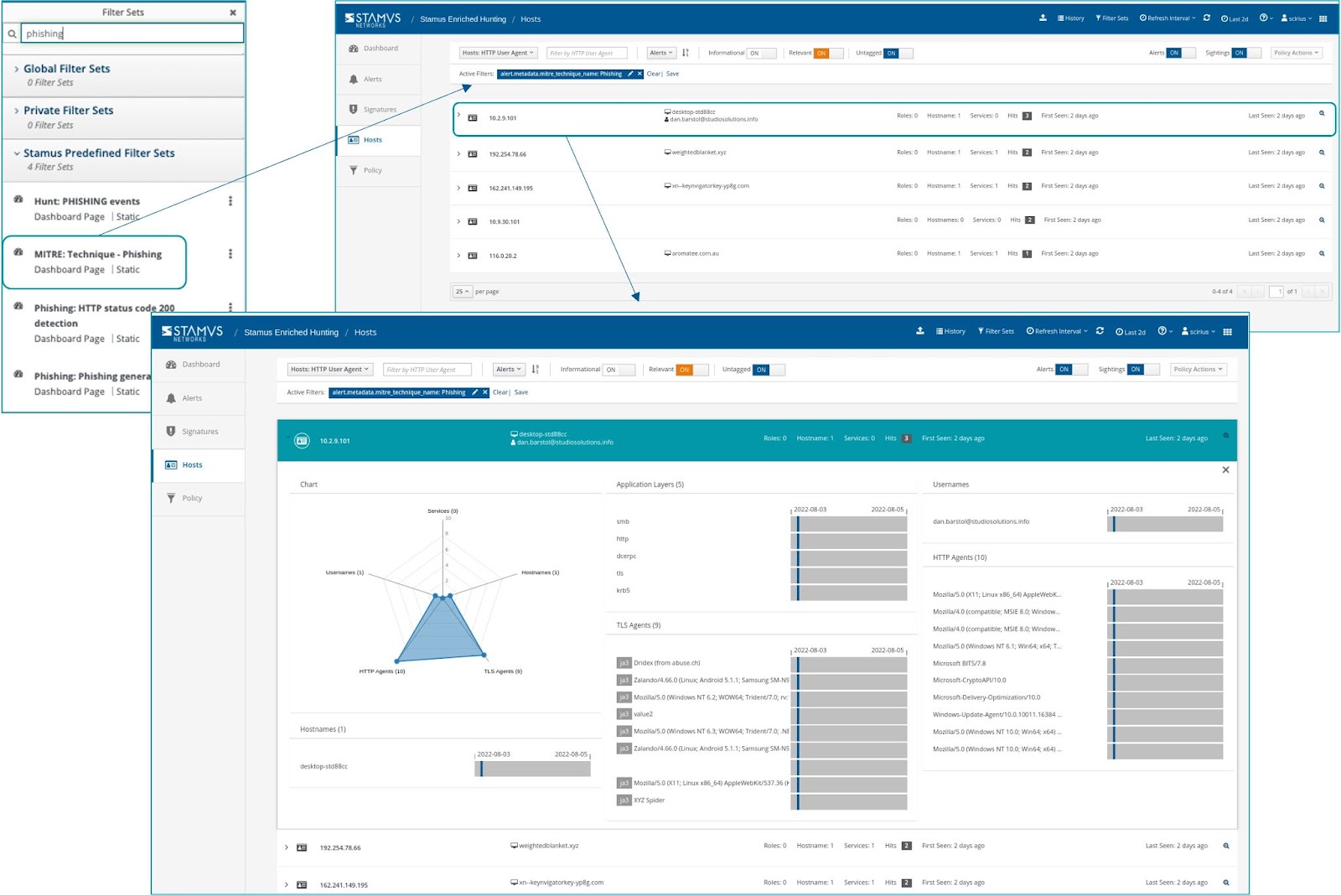Screen dimensions: 1341x896
Task: Open Alerts in upper window sidebar
Action: pos(378,79)
